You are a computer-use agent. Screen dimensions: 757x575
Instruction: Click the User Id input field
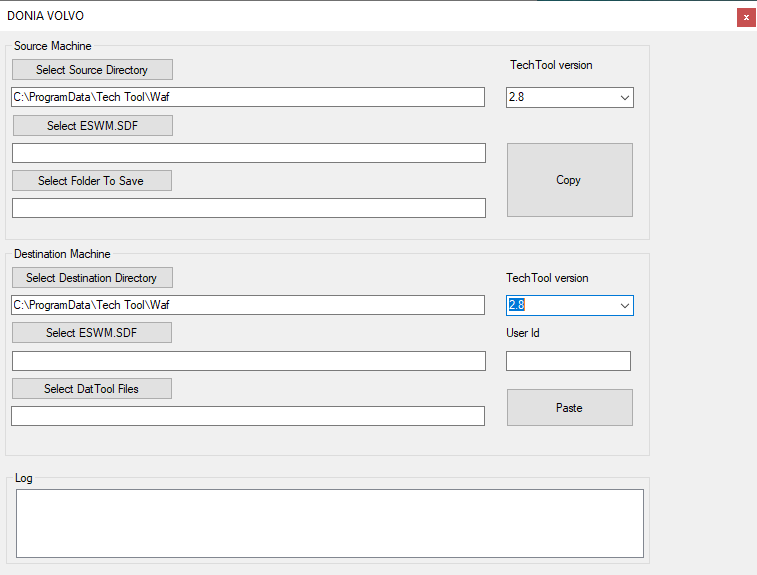pos(568,361)
